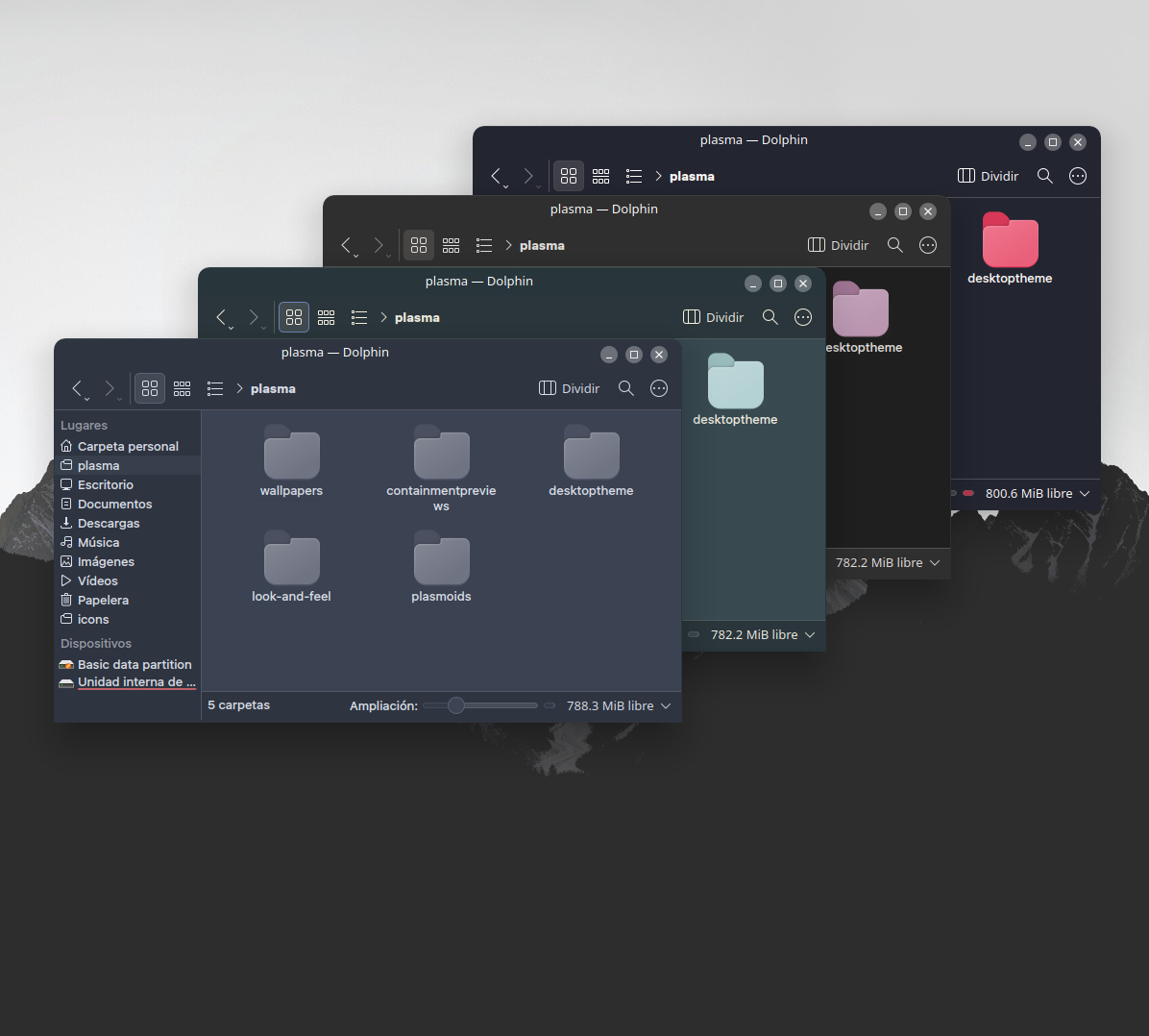The height and width of the screenshot is (1036, 1149).
Task: Select light teal desktoptheme folder
Action: pos(736,390)
